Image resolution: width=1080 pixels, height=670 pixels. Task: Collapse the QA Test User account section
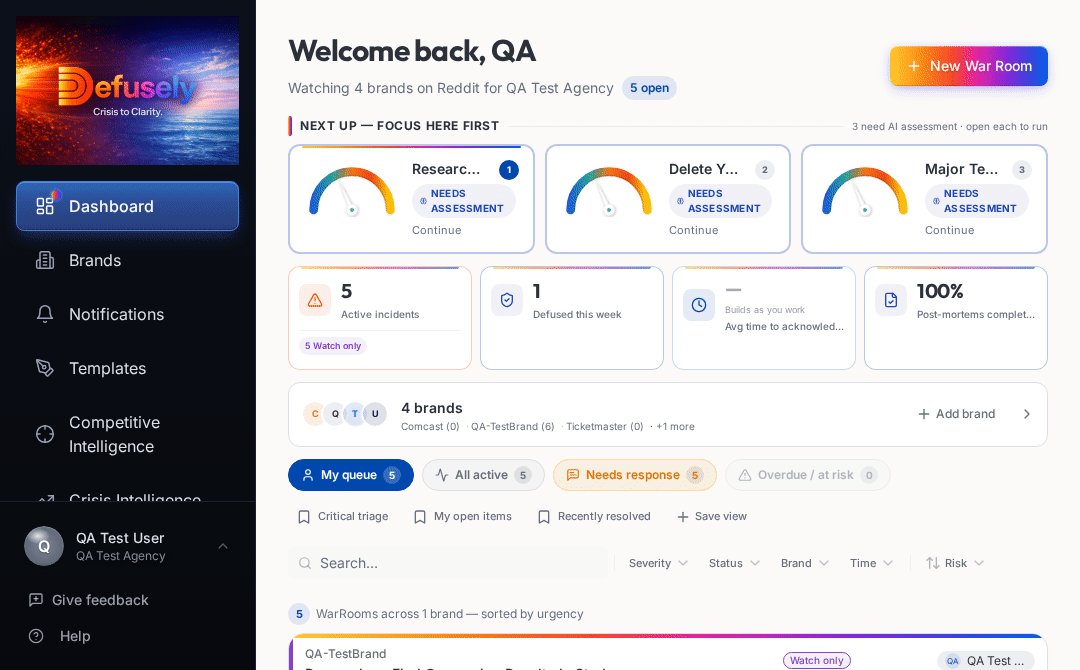coord(222,546)
